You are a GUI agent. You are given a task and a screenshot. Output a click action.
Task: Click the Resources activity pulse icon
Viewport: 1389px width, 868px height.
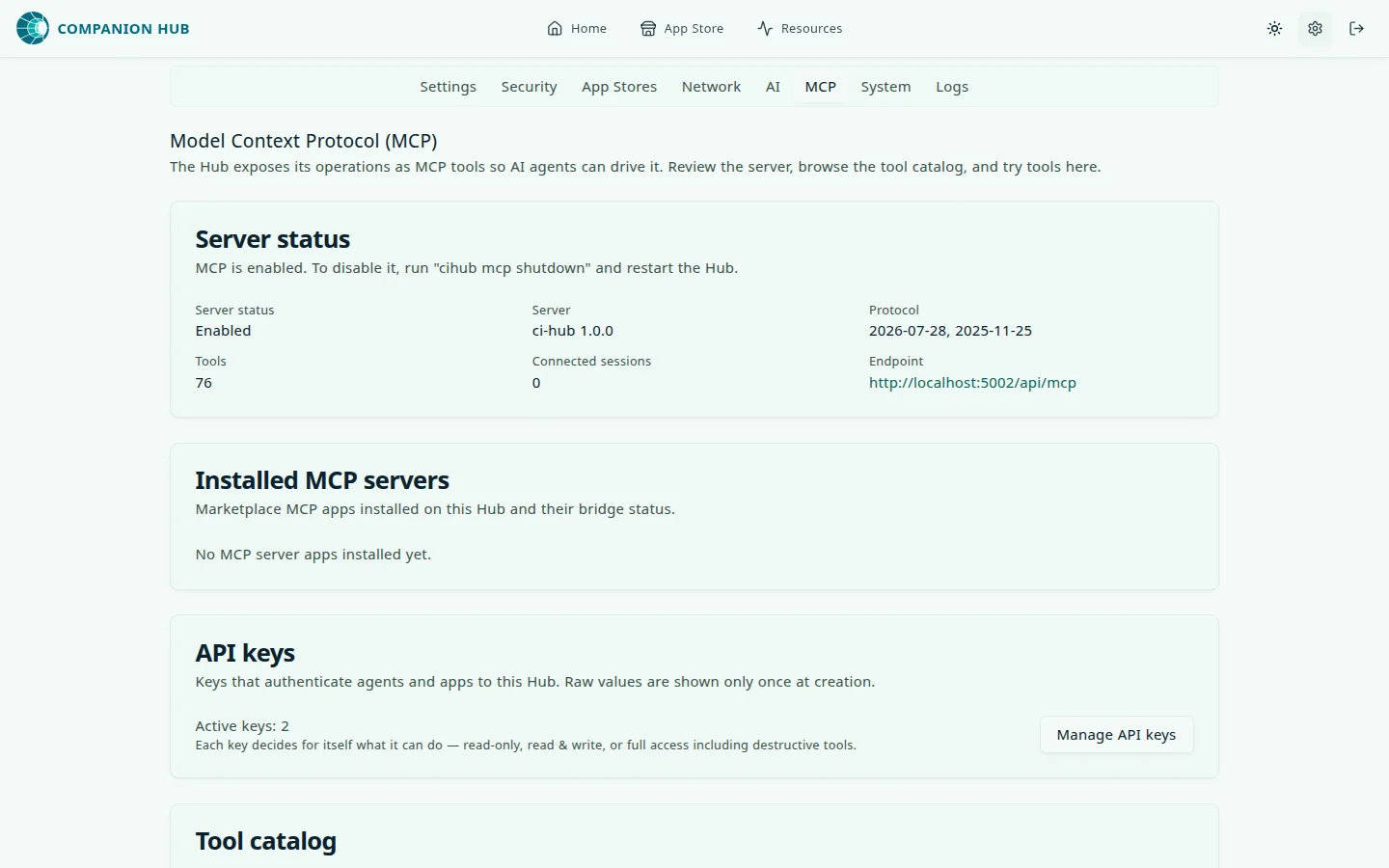pyautogui.click(x=765, y=29)
